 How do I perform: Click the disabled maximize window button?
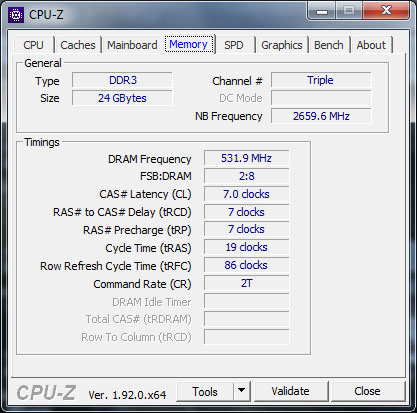pos(349,11)
